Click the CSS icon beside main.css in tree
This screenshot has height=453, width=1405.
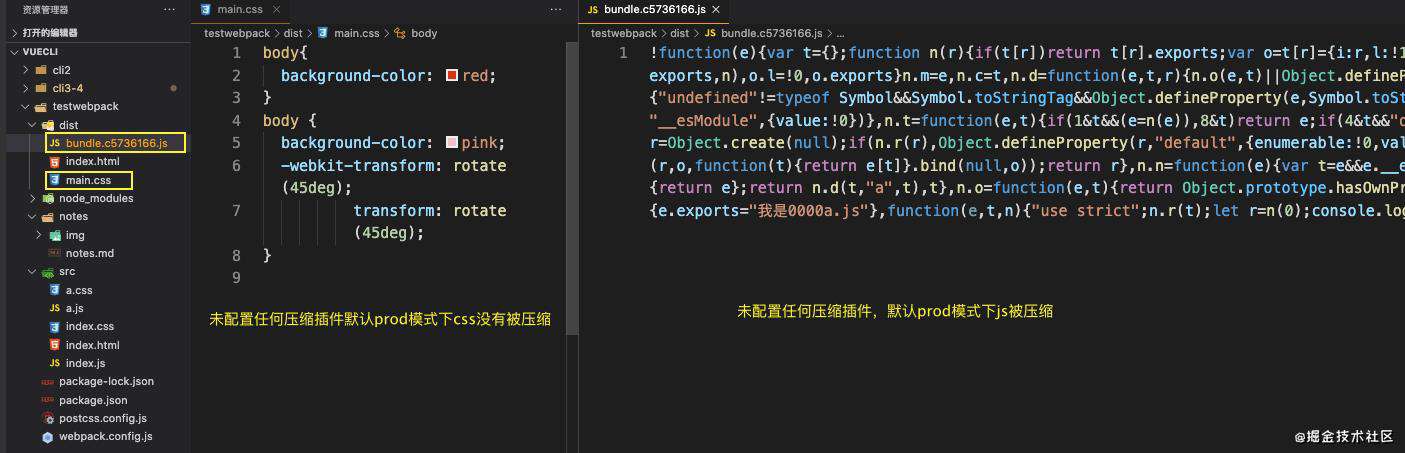click(x=54, y=180)
